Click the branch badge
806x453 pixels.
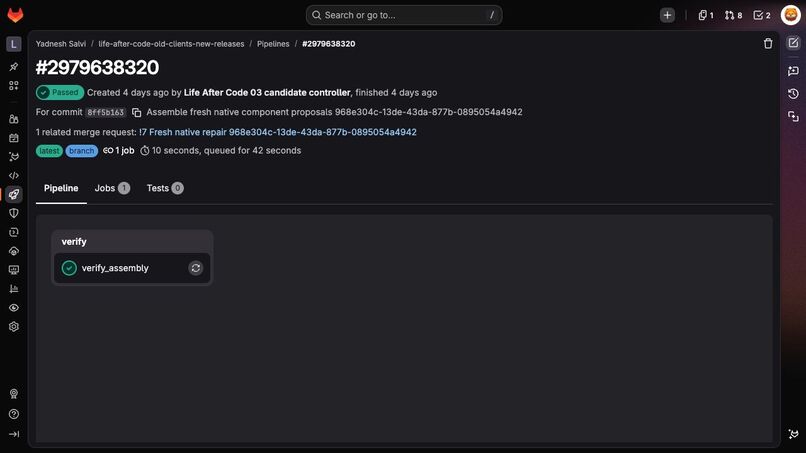click(82, 151)
